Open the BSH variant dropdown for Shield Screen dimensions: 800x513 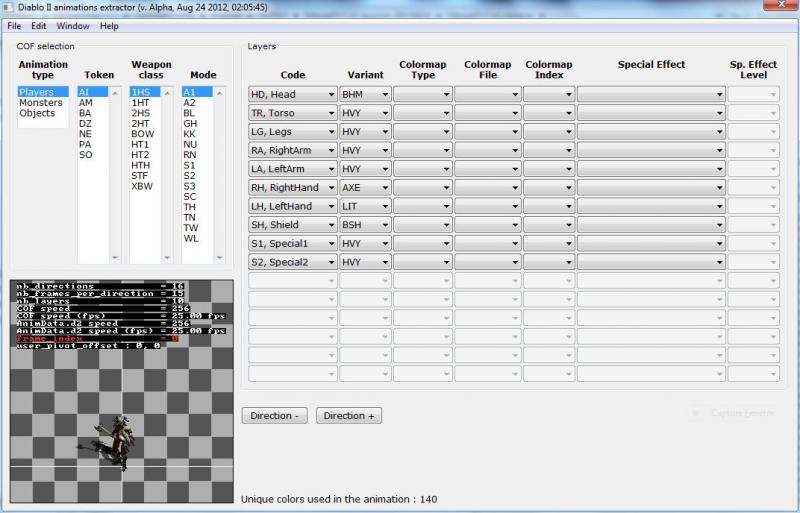(365, 225)
